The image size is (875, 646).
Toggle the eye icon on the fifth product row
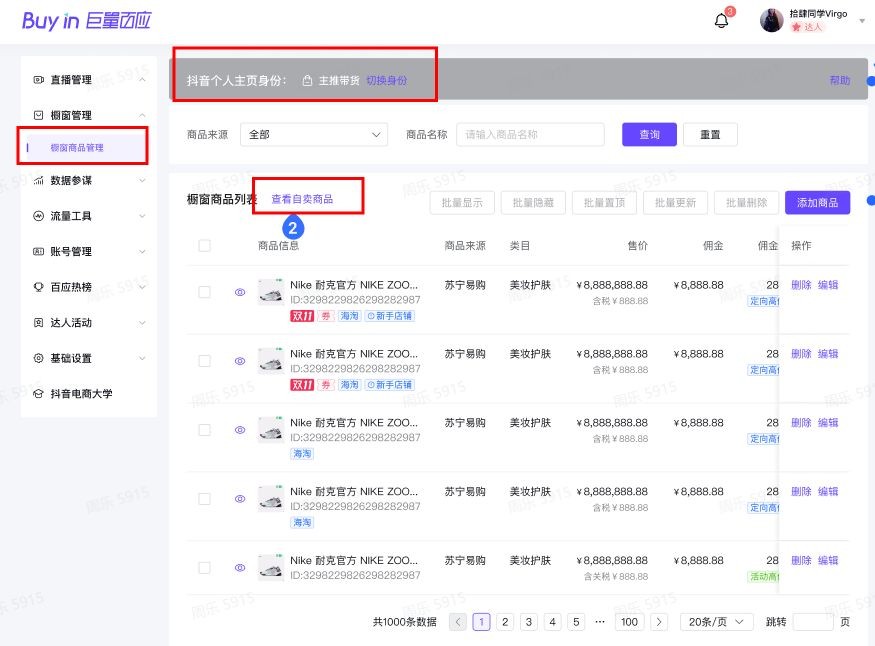tap(240, 568)
